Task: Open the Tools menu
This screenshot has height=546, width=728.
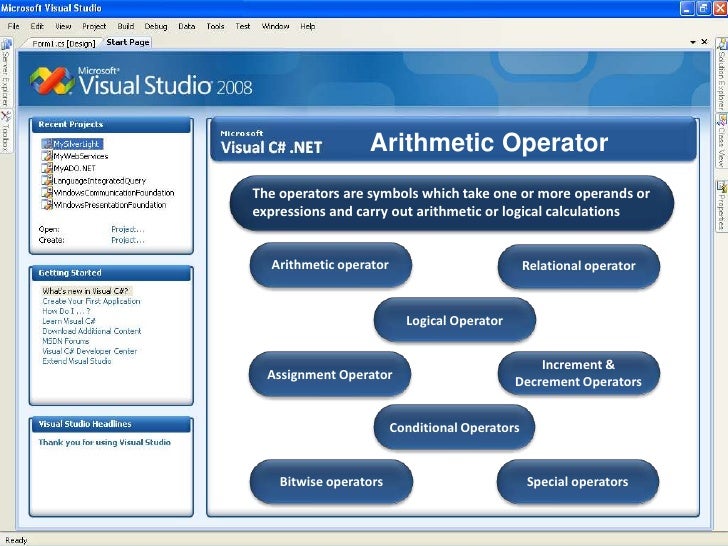Action: [x=215, y=26]
